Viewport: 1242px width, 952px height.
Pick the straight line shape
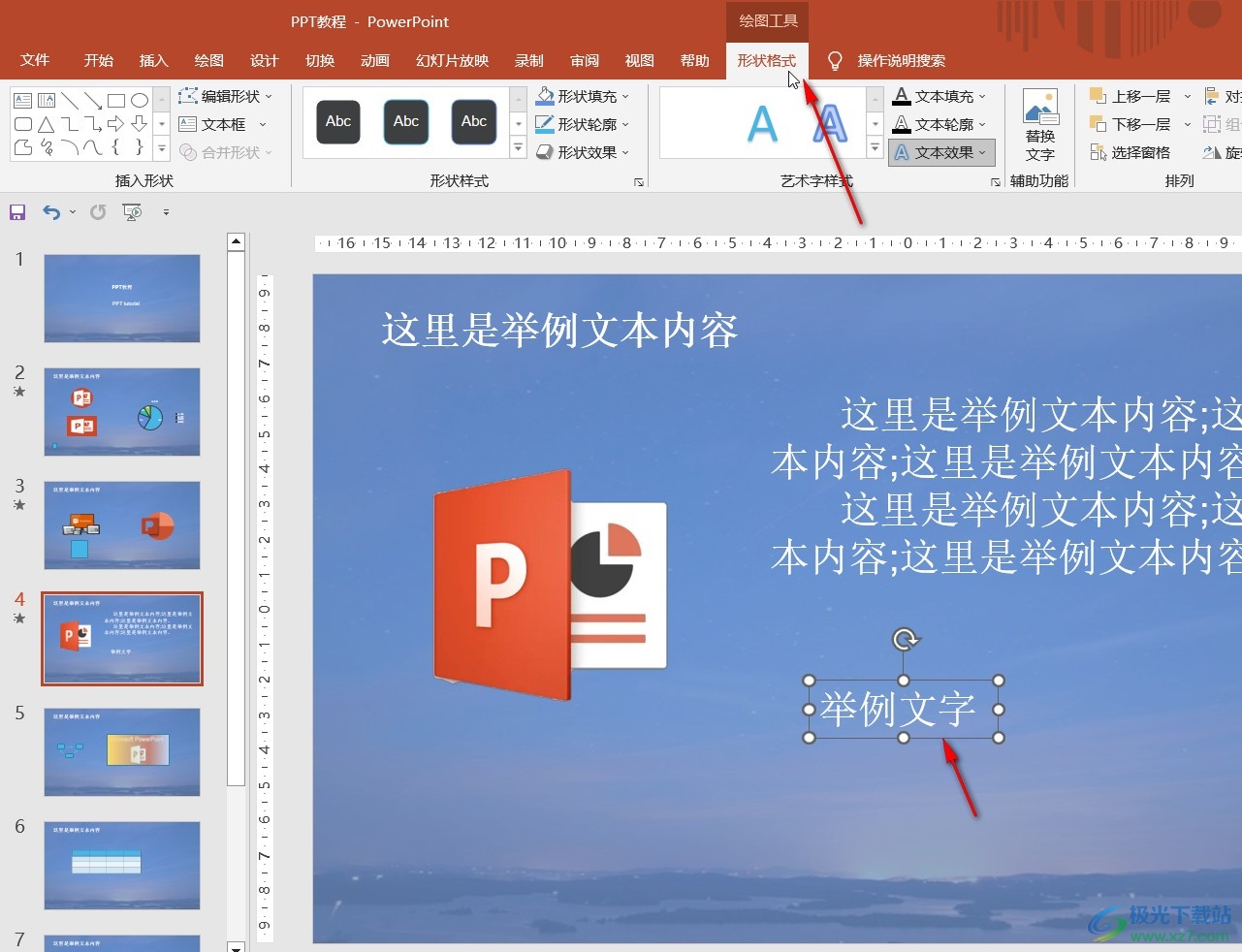pyautogui.click(x=70, y=101)
